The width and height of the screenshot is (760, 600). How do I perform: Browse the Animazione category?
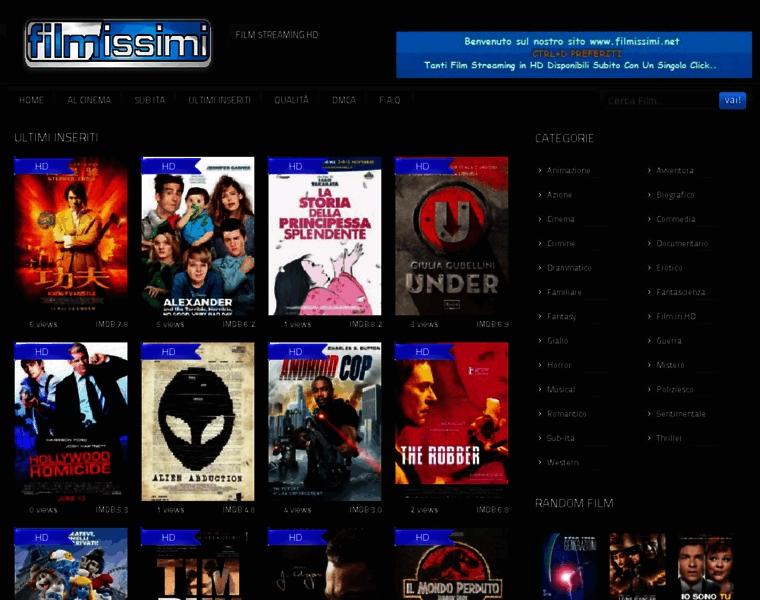click(568, 170)
